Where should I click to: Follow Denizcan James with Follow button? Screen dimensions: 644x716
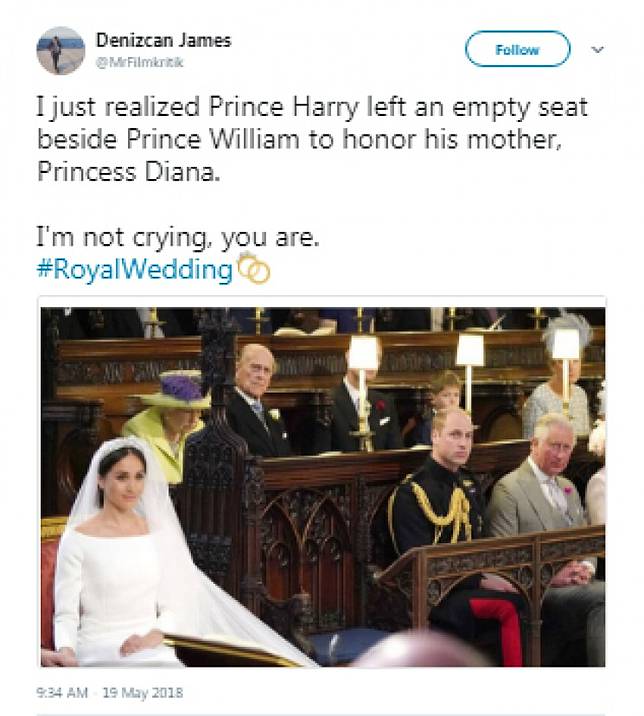coord(517,49)
